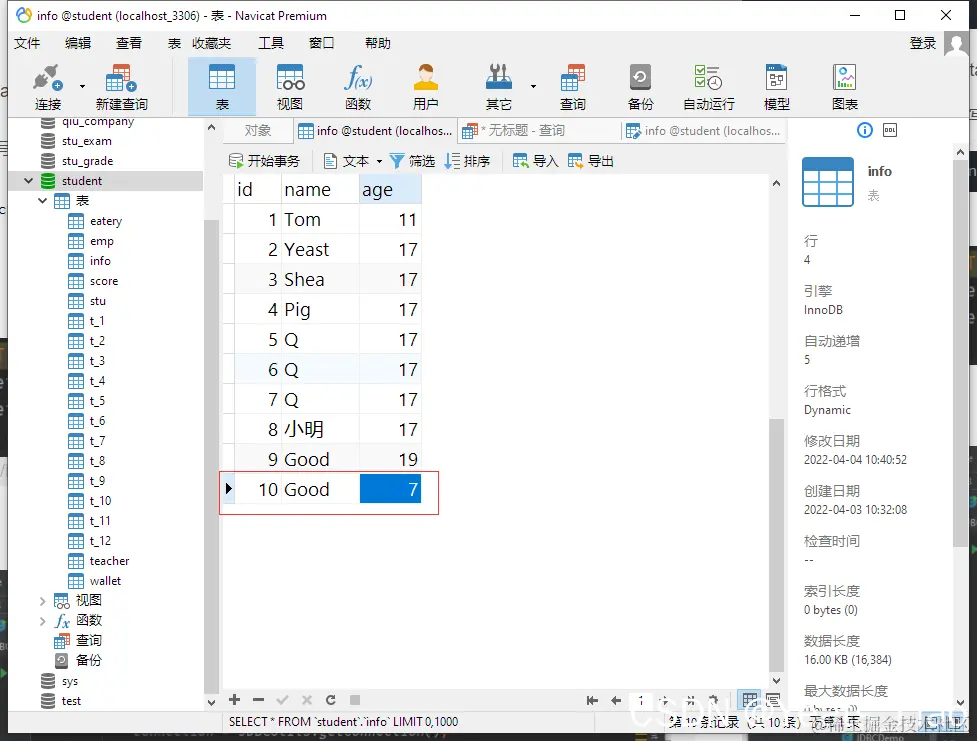Select the teacher table in tree
The width and height of the screenshot is (977, 741).
click(109, 561)
